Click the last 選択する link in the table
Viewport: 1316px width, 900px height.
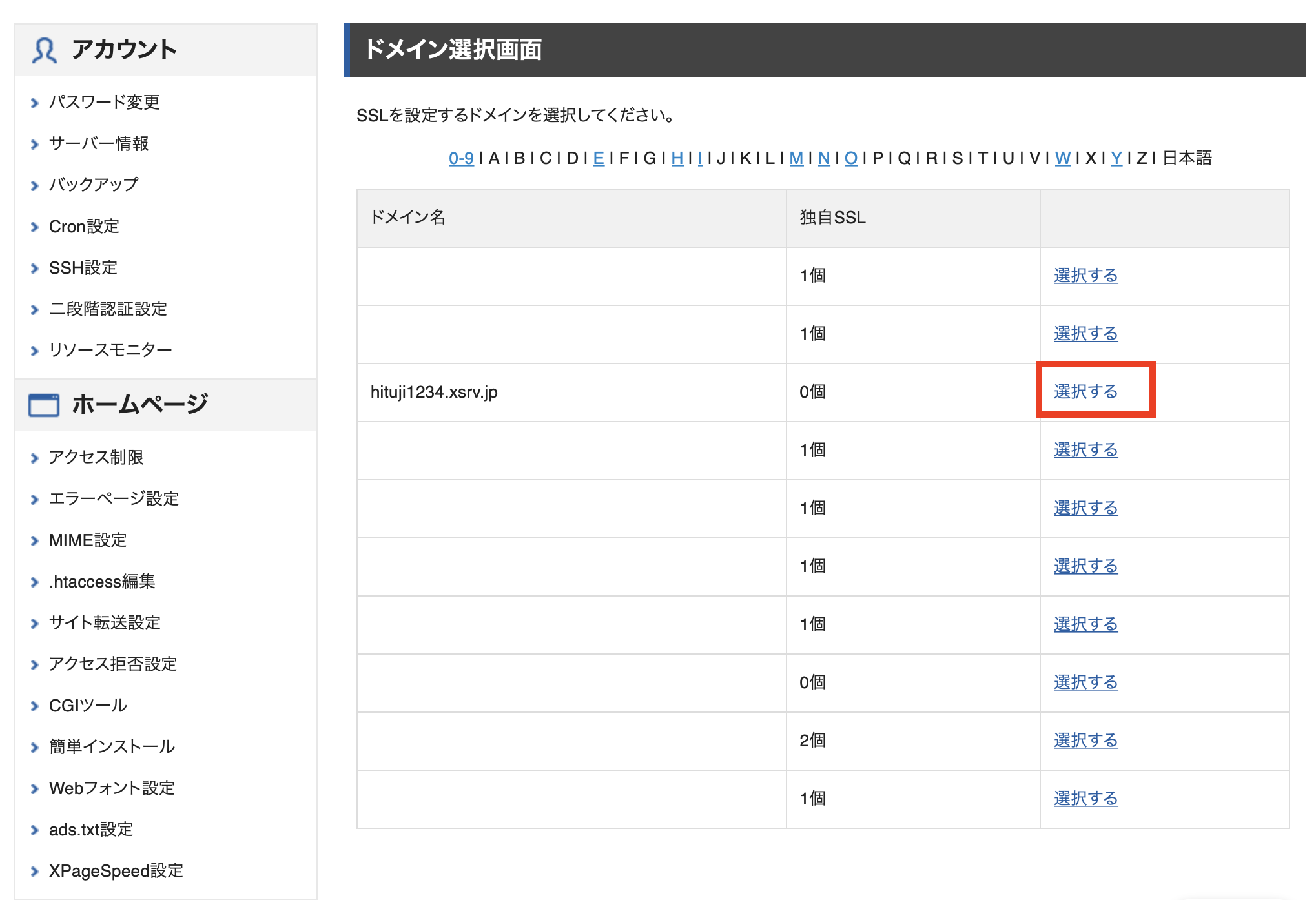click(1085, 798)
